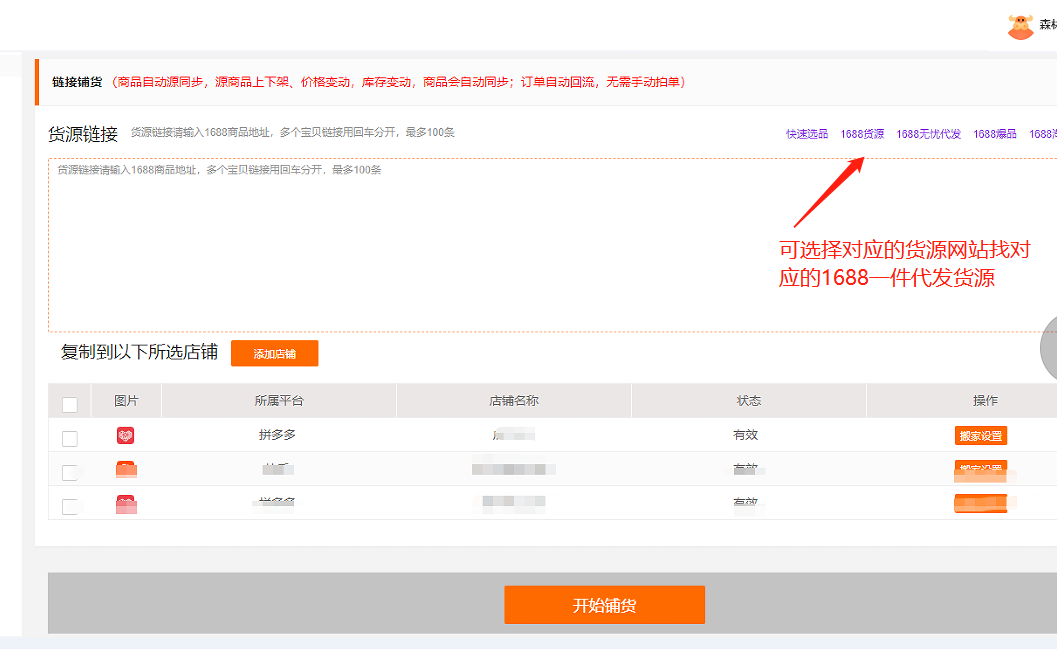Click the 拼多多 platform name cell
Viewport: 1057px width, 649px height.
tap(277, 435)
